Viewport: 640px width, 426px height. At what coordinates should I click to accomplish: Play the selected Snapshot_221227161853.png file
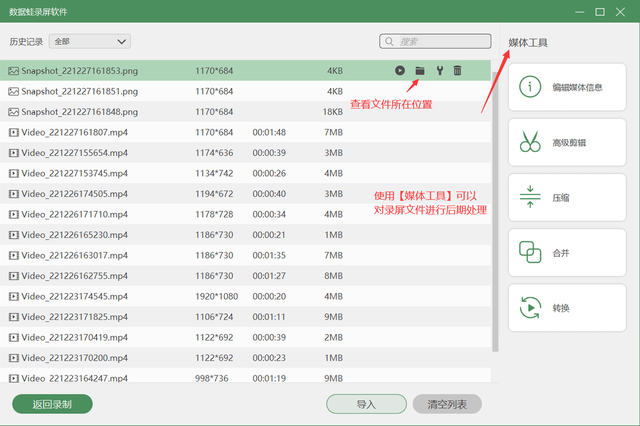pyautogui.click(x=400, y=71)
